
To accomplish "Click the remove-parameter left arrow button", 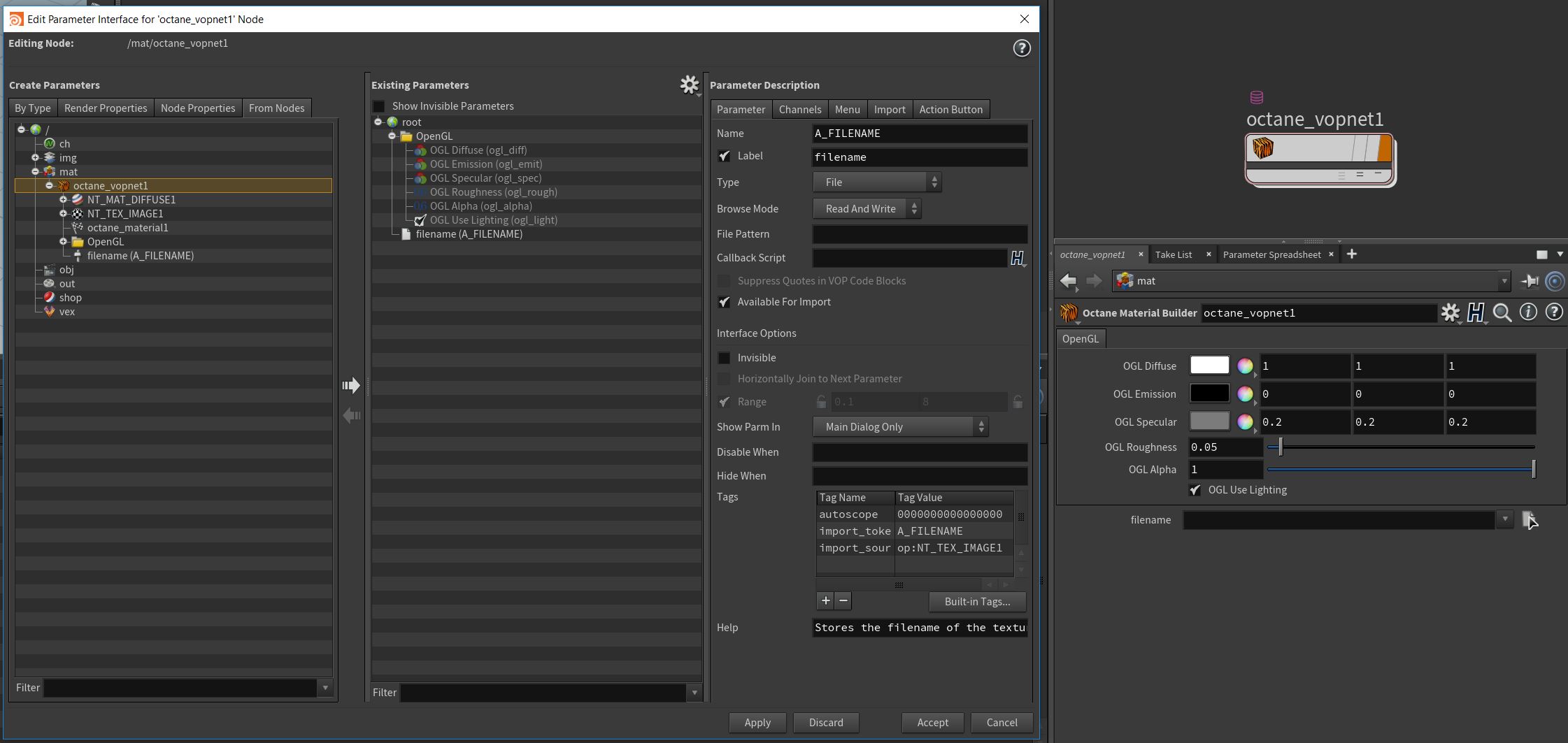I will 351,416.
